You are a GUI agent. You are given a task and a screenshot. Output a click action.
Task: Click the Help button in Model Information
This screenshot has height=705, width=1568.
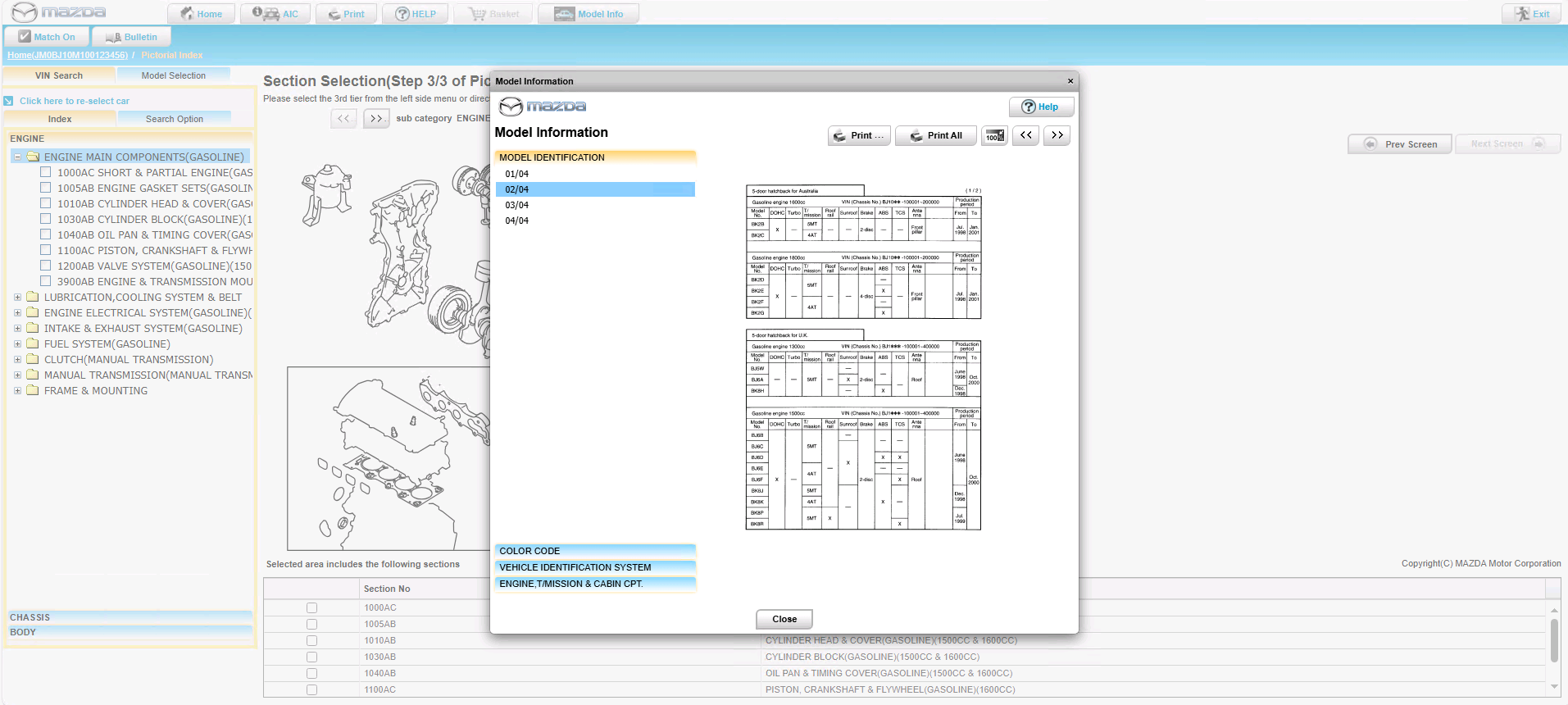(x=1041, y=107)
